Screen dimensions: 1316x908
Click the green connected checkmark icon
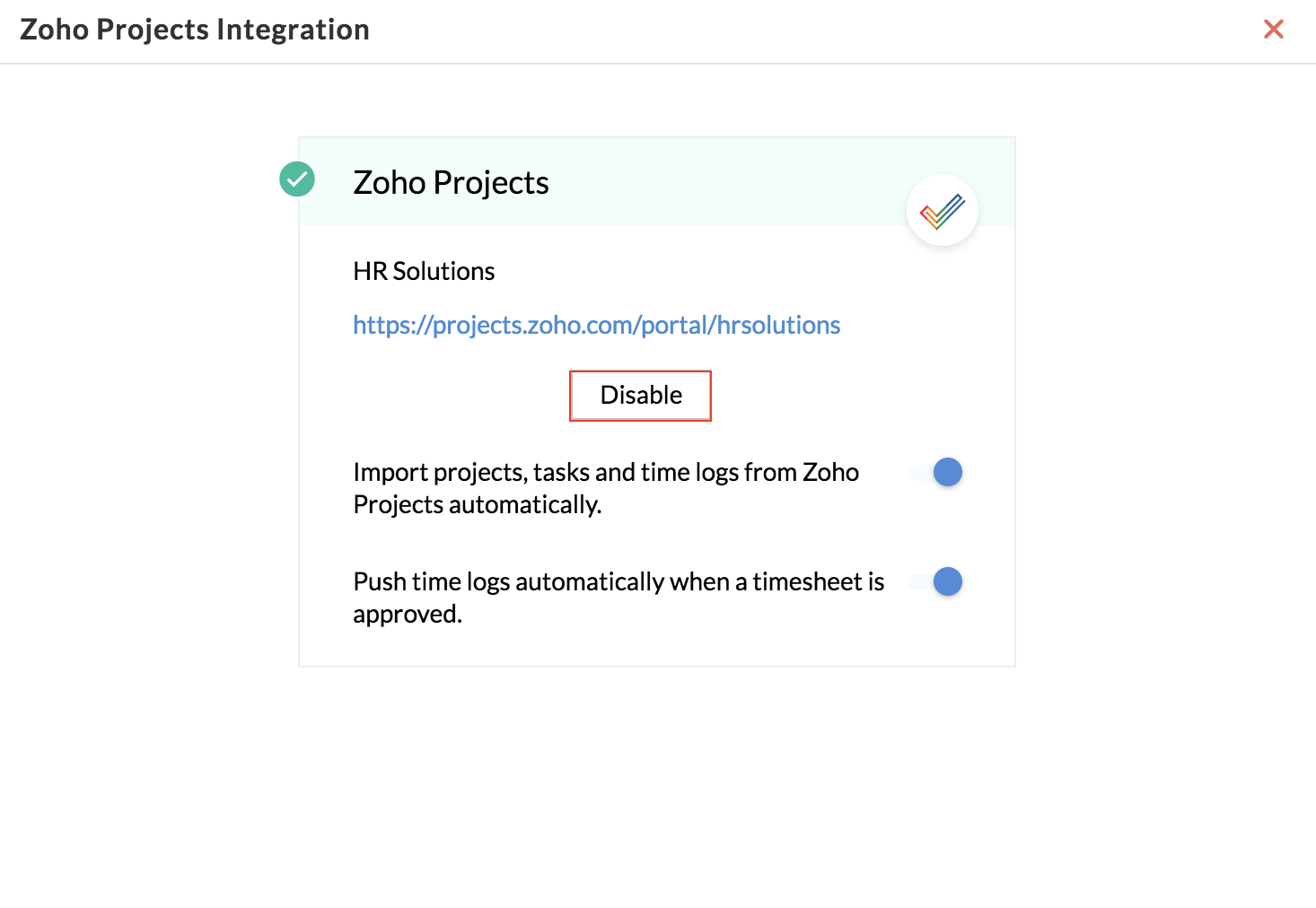tap(297, 179)
